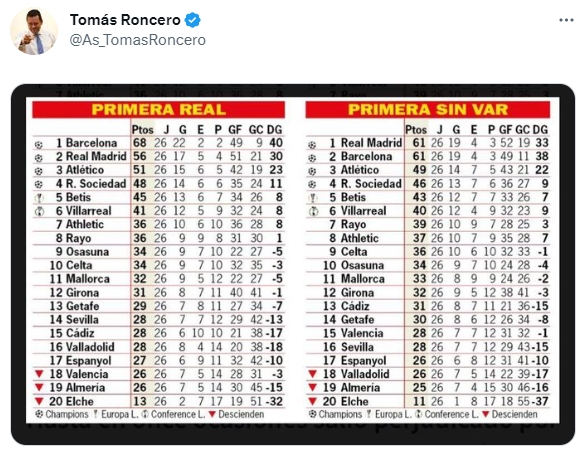Click Europa League trophy icon beside 5 Betis, Primera Real

pyautogui.click(x=39, y=198)
